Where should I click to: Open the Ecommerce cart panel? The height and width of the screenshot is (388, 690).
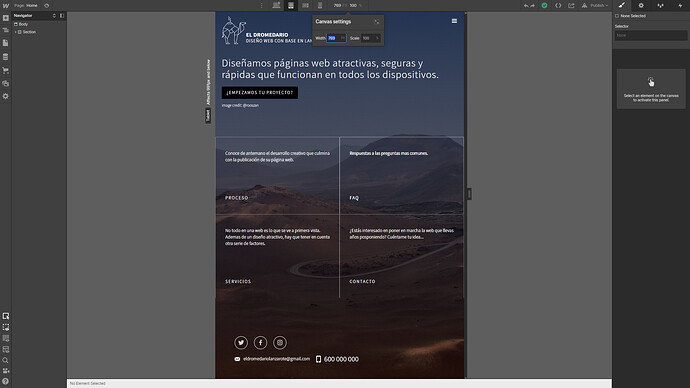pos(6,70)
